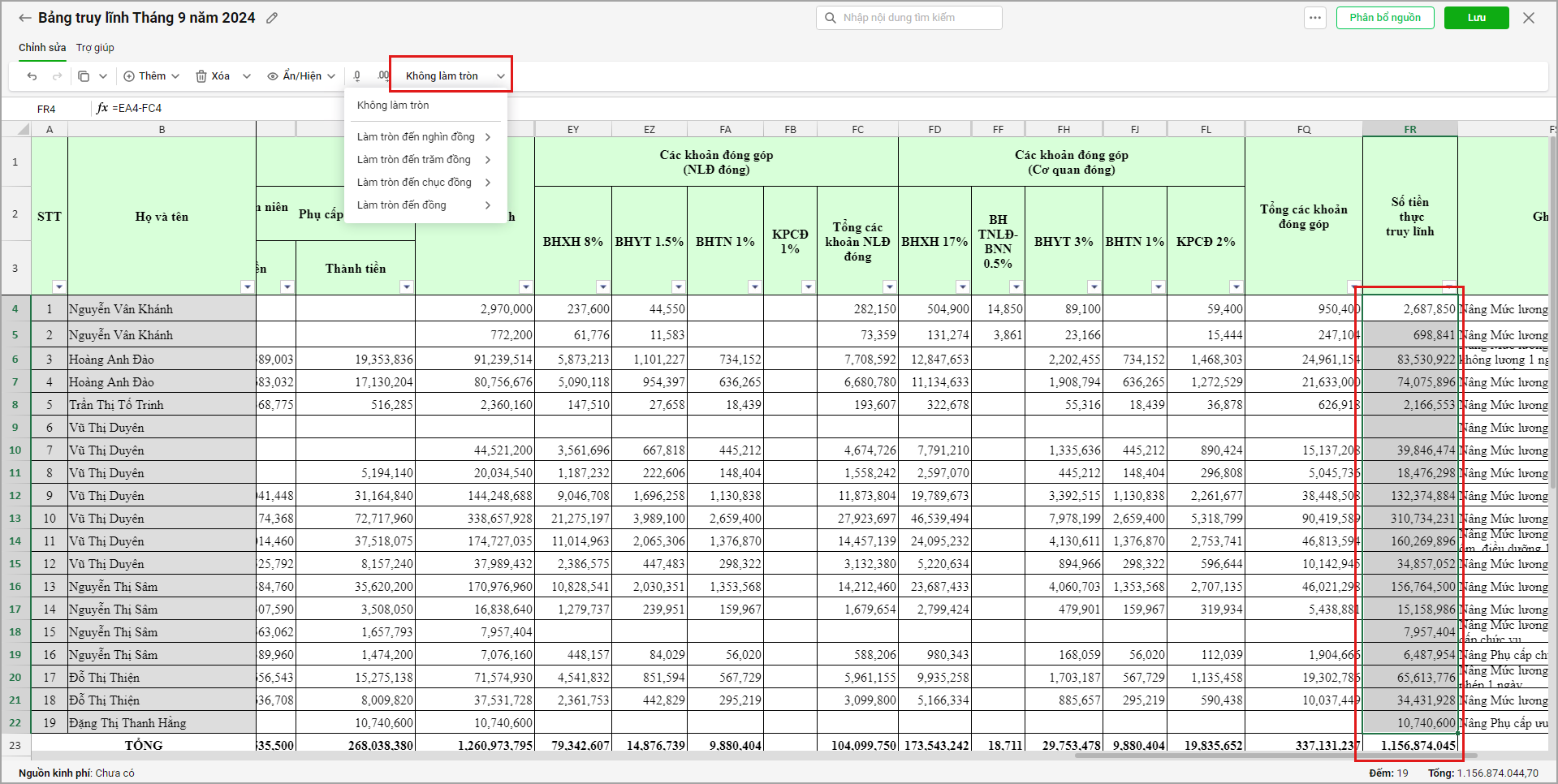Click the copy icon in the toolbar
The height and width of the screenshot is (784, 1558).
tap(84, 76)
